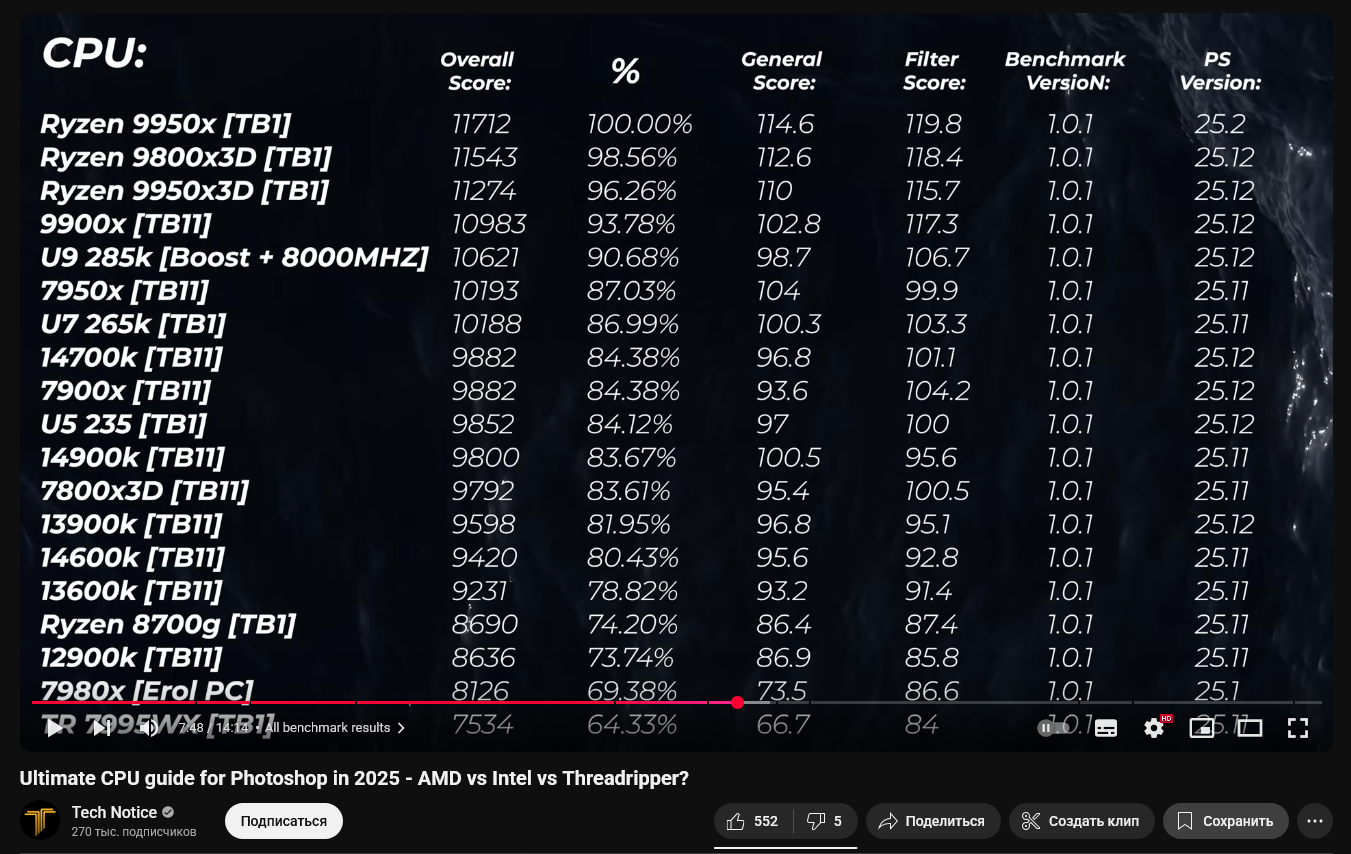The width and height of the screenshot is (1351, 854).
Task: Click the 7:48 / 14:14 time display
Action: click(x=214, y=728)
